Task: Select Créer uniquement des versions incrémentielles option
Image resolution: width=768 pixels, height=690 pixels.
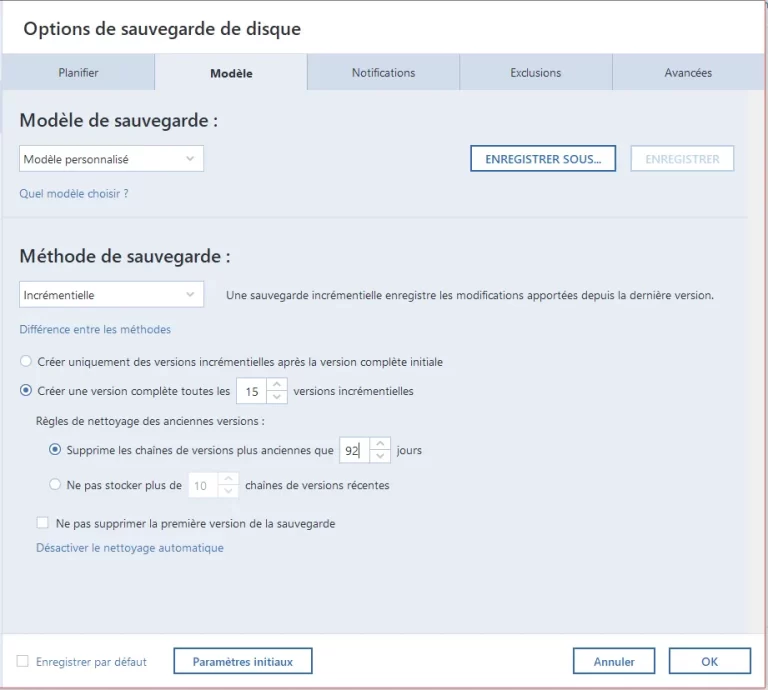Action: 25,361
